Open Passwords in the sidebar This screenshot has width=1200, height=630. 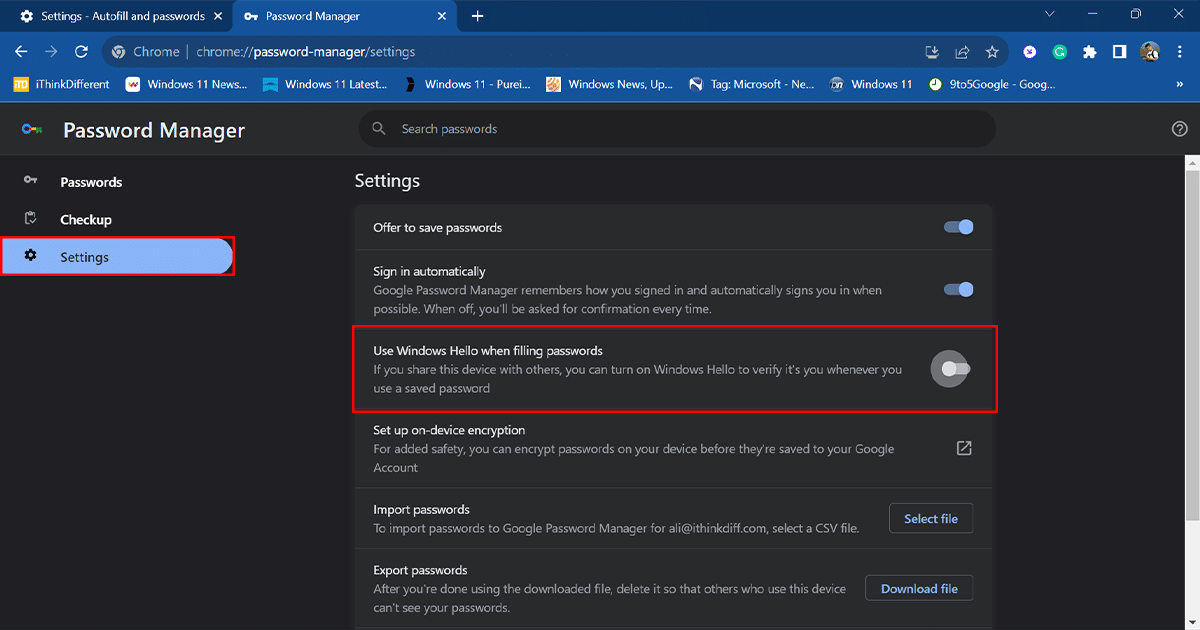[x=91, y=182]
